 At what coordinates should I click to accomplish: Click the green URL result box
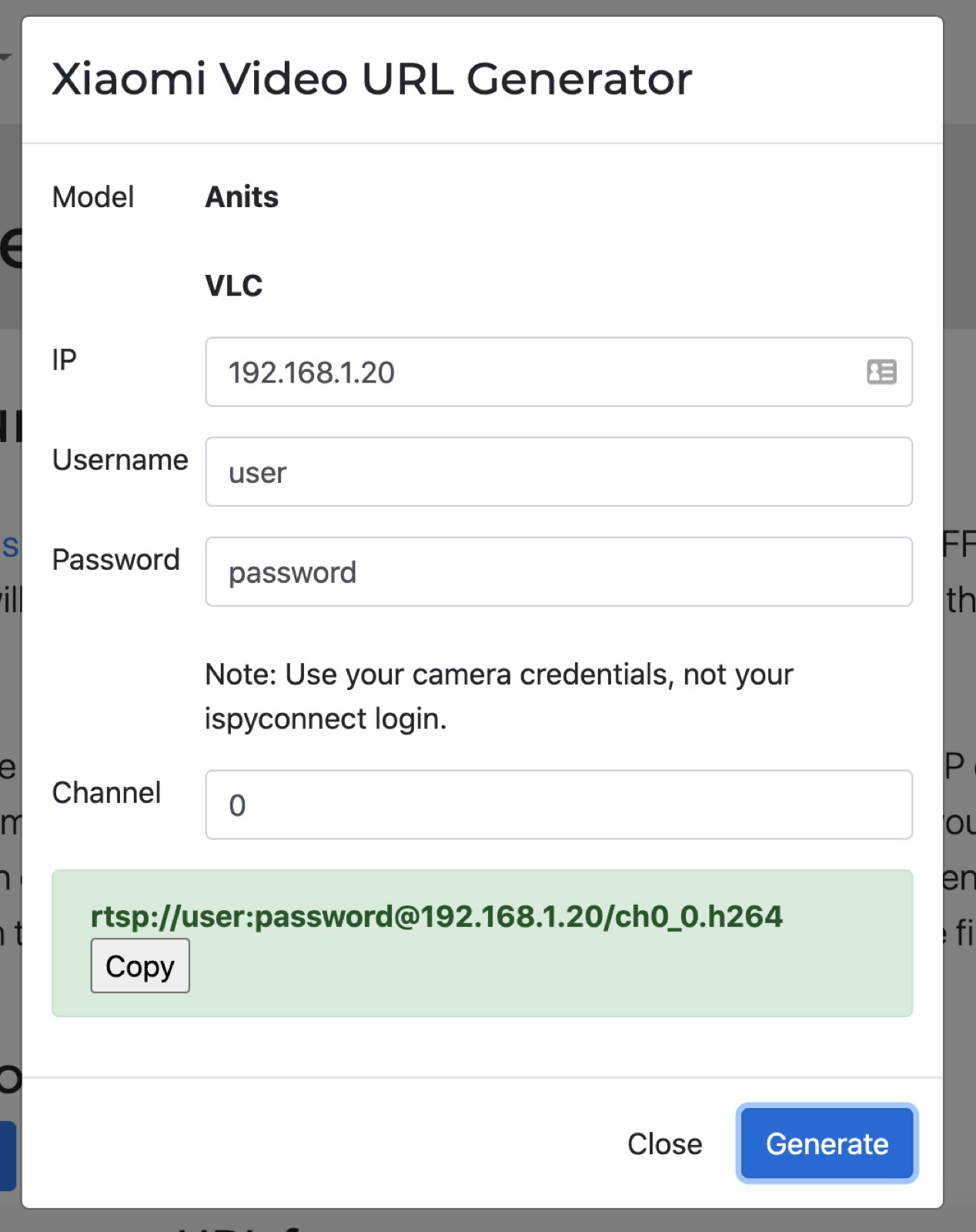(482, 942)
